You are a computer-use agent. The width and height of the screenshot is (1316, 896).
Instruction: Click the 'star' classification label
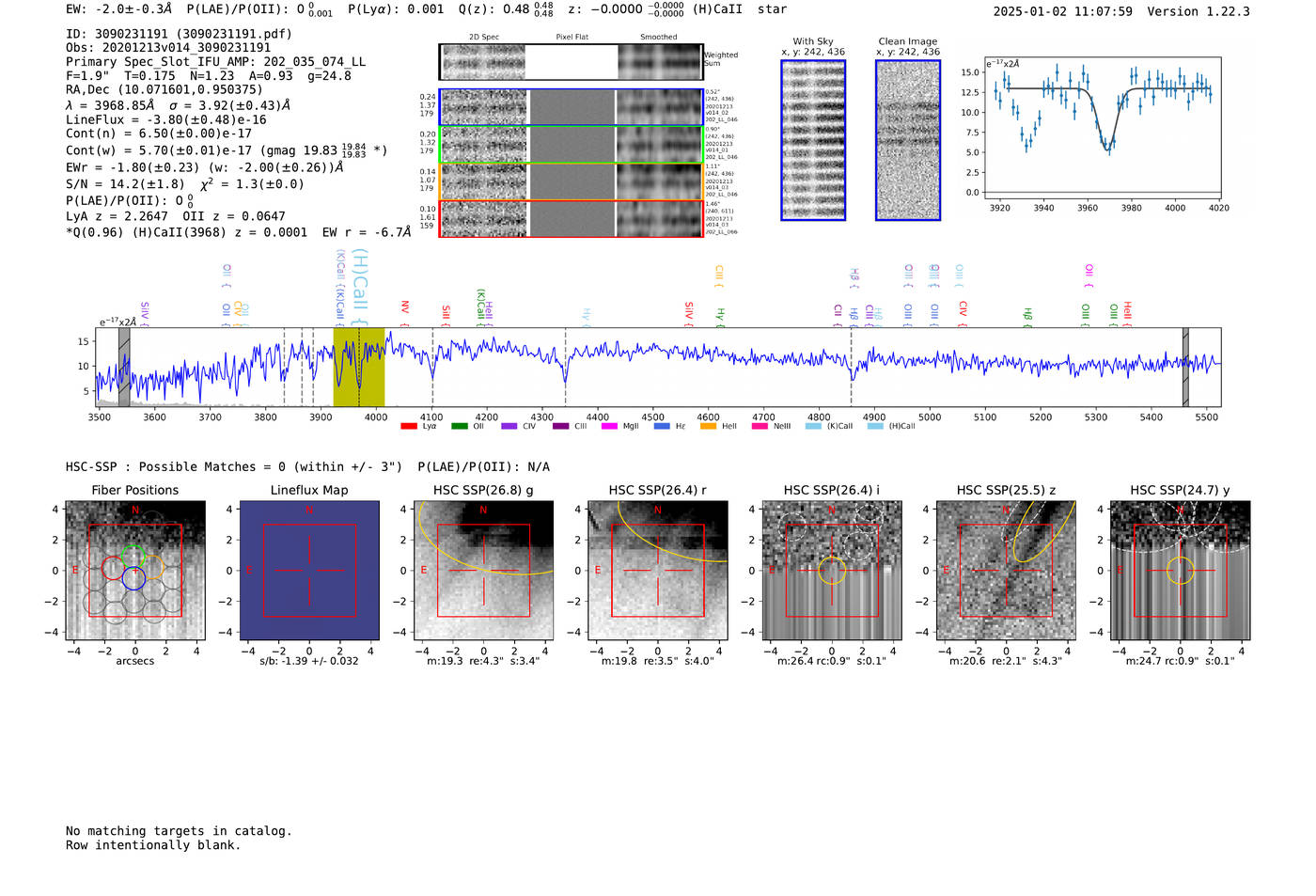click(x=773, y=8)
